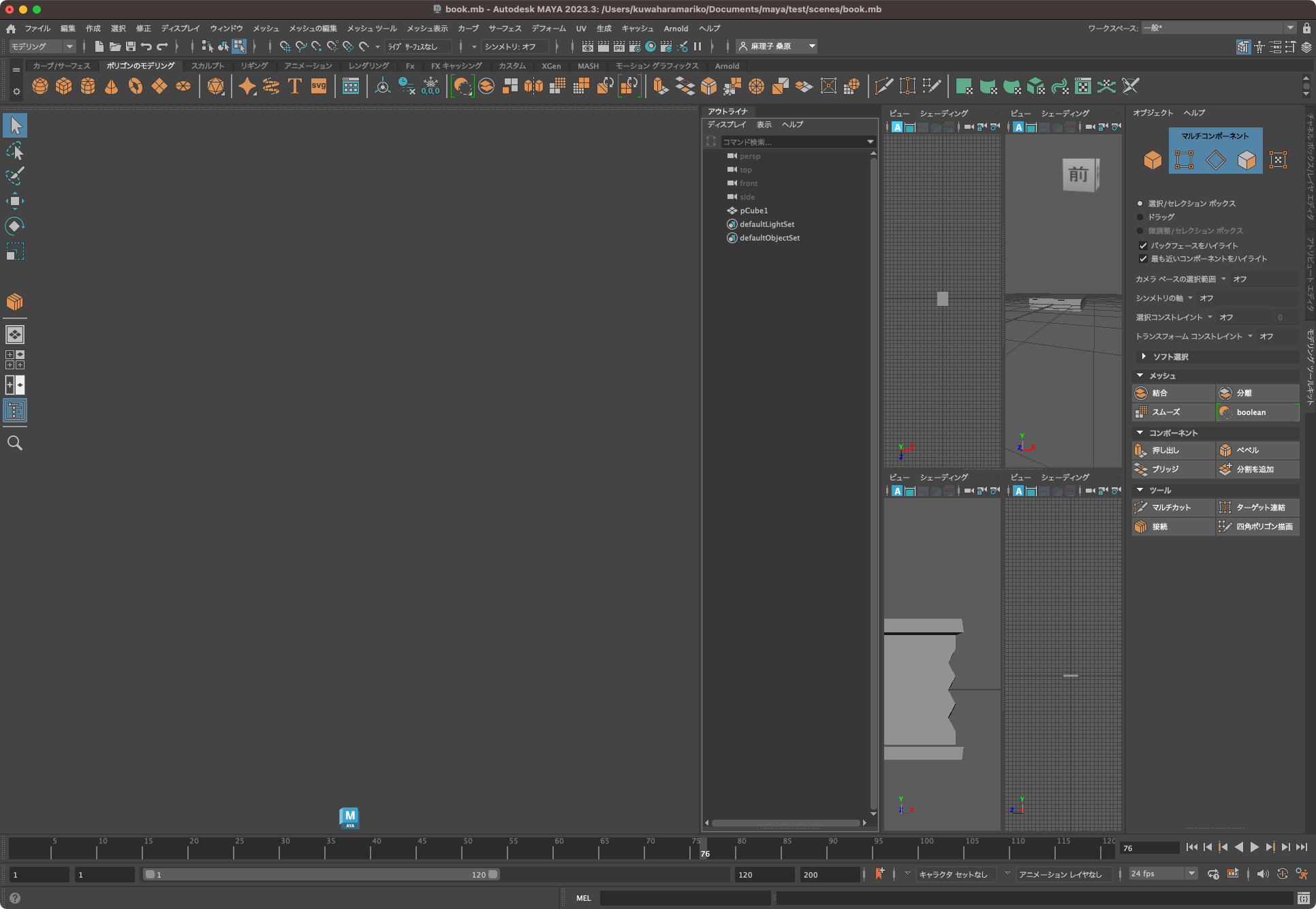Choose the Move tool in the toolbox

tap(15, 201)
